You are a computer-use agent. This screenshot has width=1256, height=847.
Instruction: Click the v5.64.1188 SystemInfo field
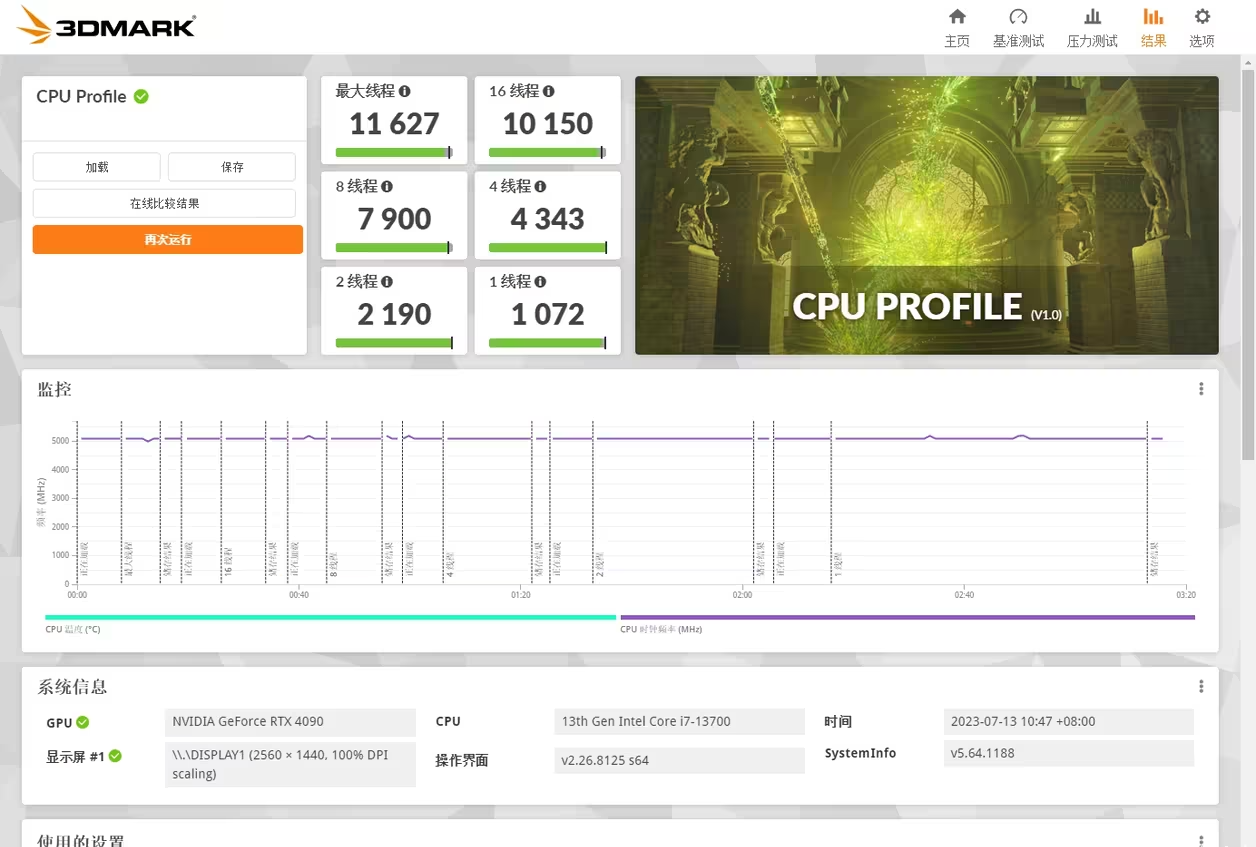click(x=1068, y=753)
